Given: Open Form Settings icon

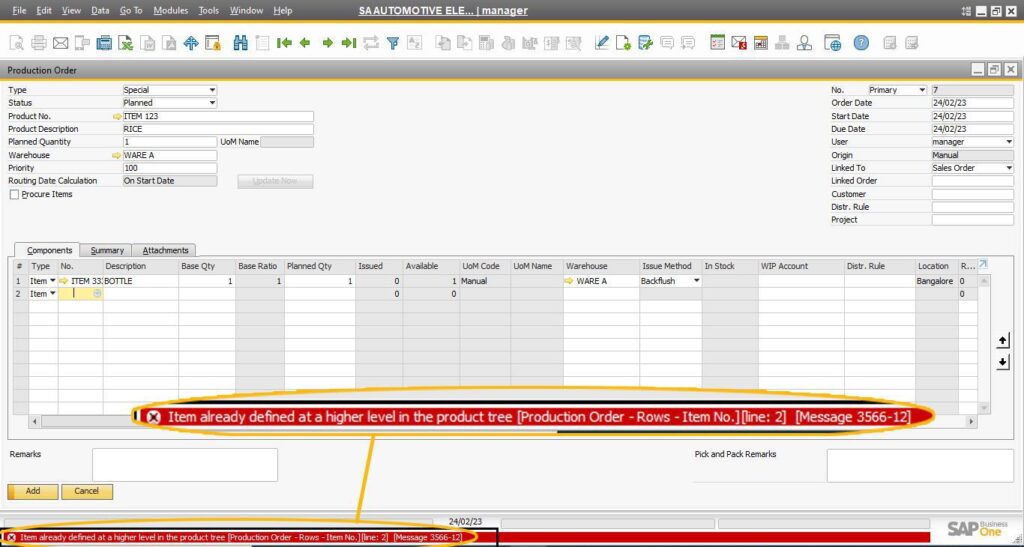Looking at the screenshot, I should coord(623,43).
